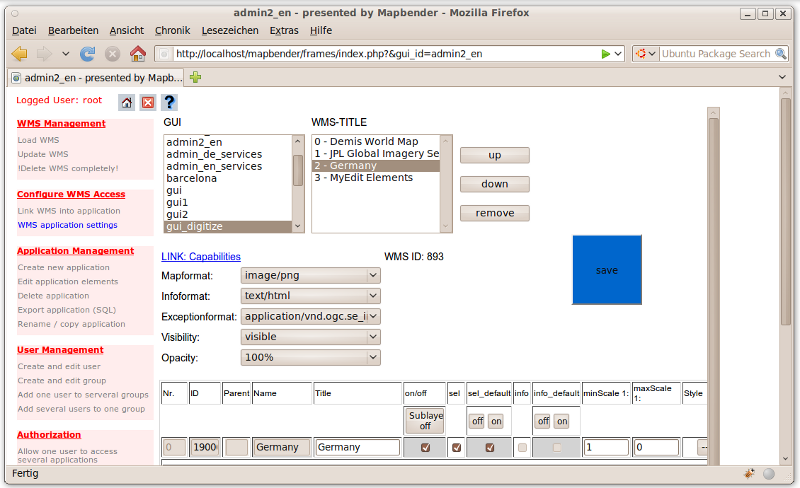
Task: Open the Chronik menu
Action: 172,31
